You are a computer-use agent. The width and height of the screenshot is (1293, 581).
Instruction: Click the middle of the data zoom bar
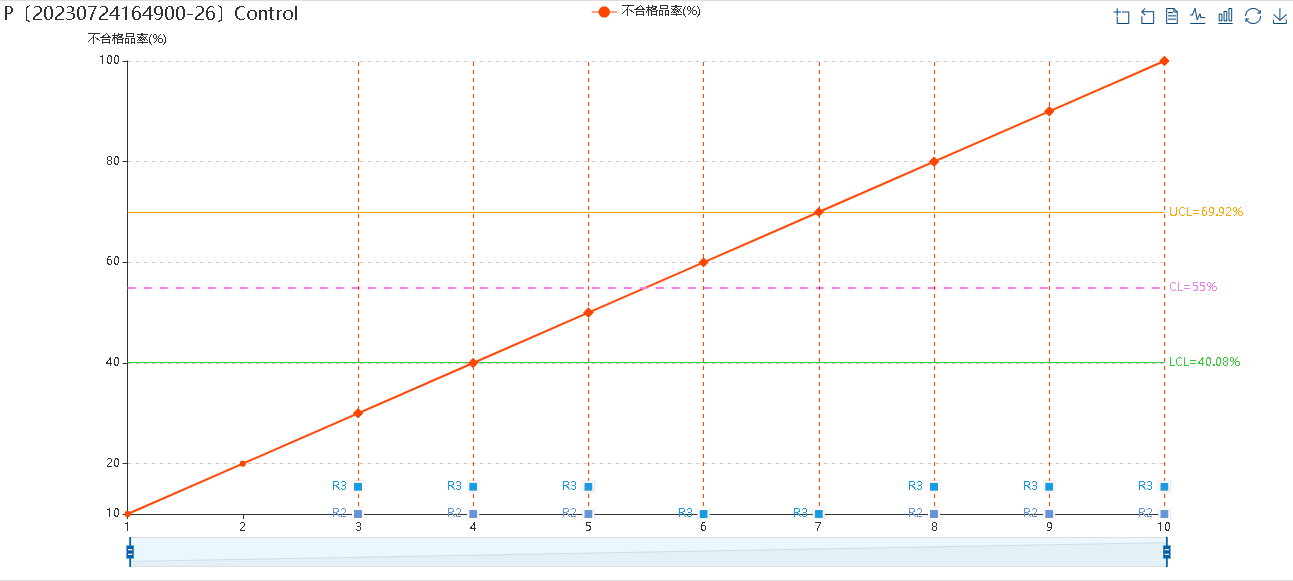point(648,551)
